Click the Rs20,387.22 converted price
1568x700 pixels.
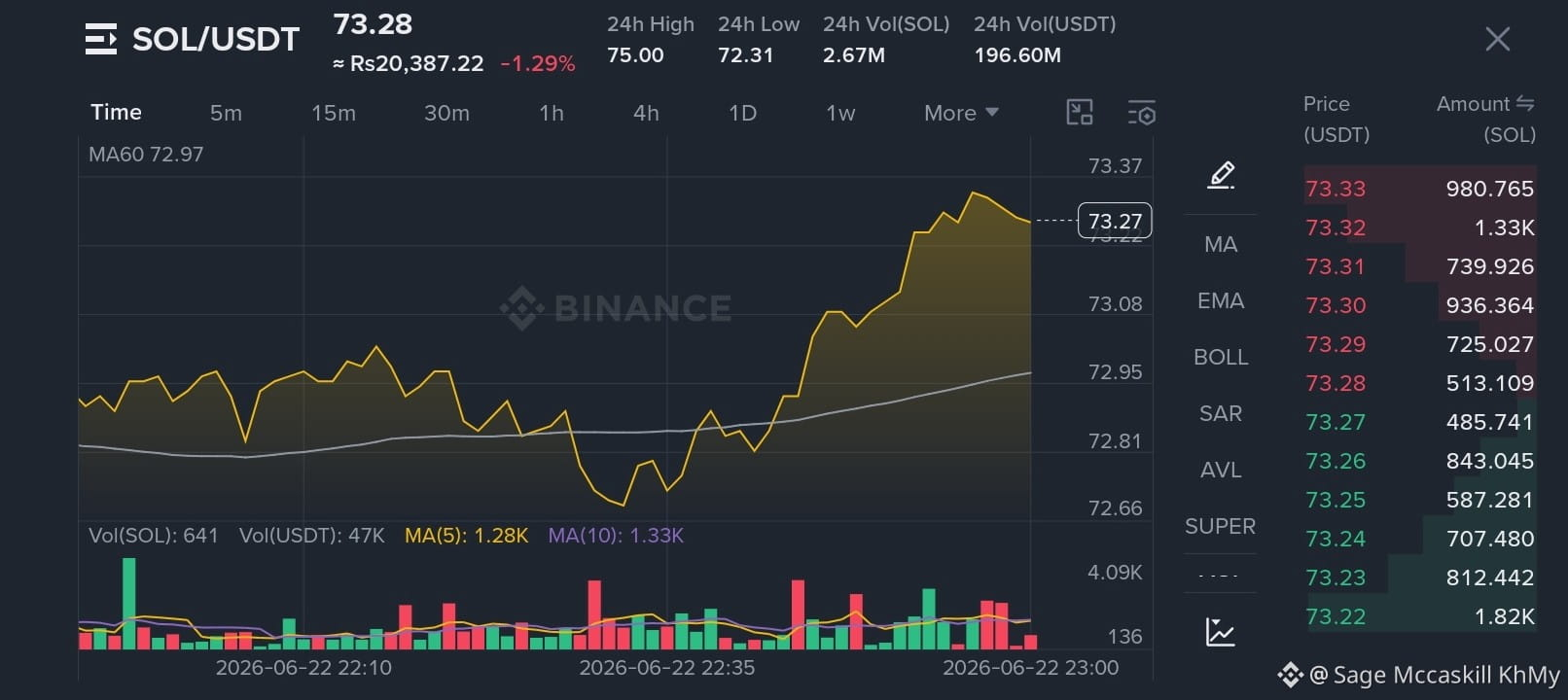point(409,64)
